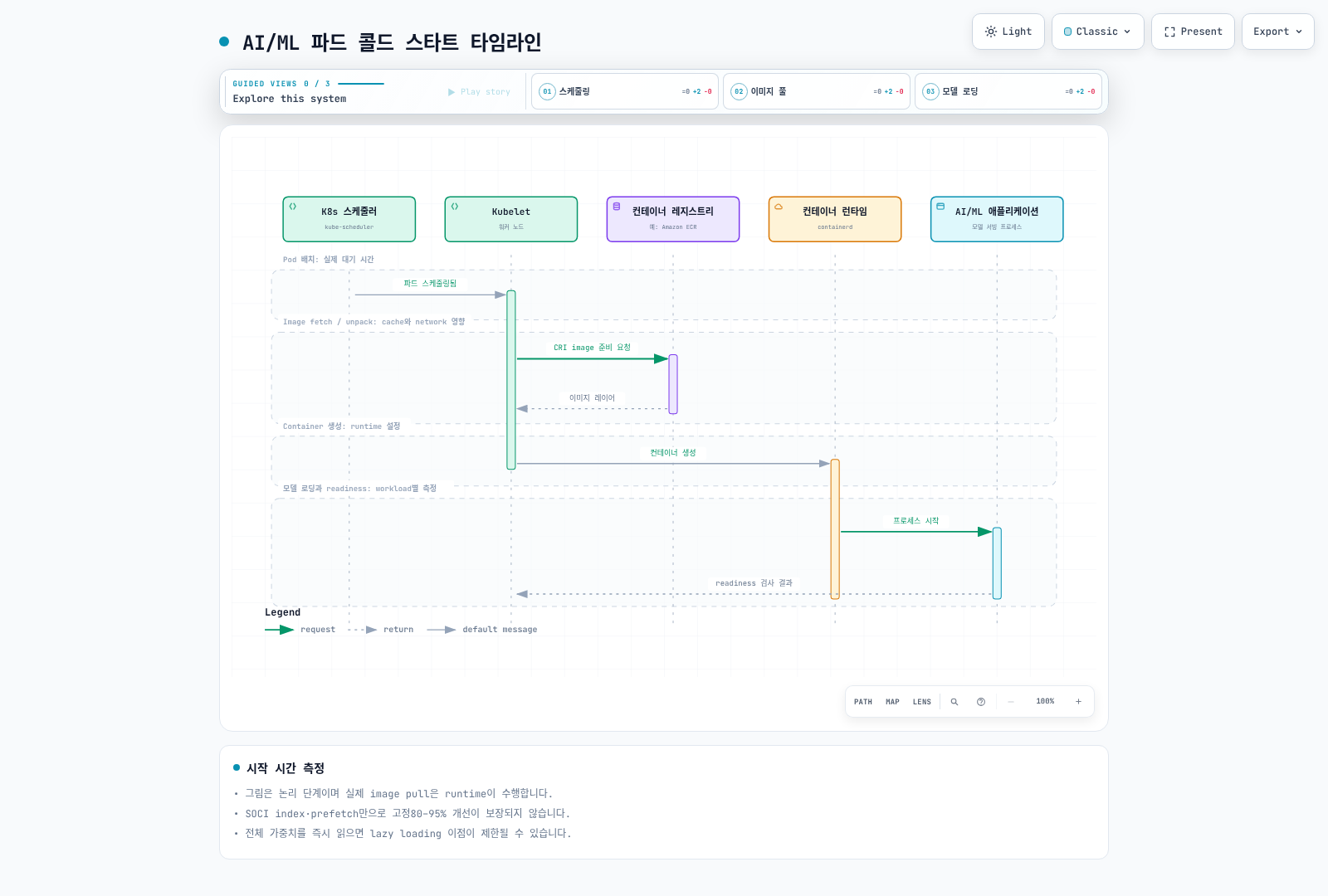This screenshot has width=1328, height=896.
Task: Reset zoom via 100% label
Action: pos(1045,702)
